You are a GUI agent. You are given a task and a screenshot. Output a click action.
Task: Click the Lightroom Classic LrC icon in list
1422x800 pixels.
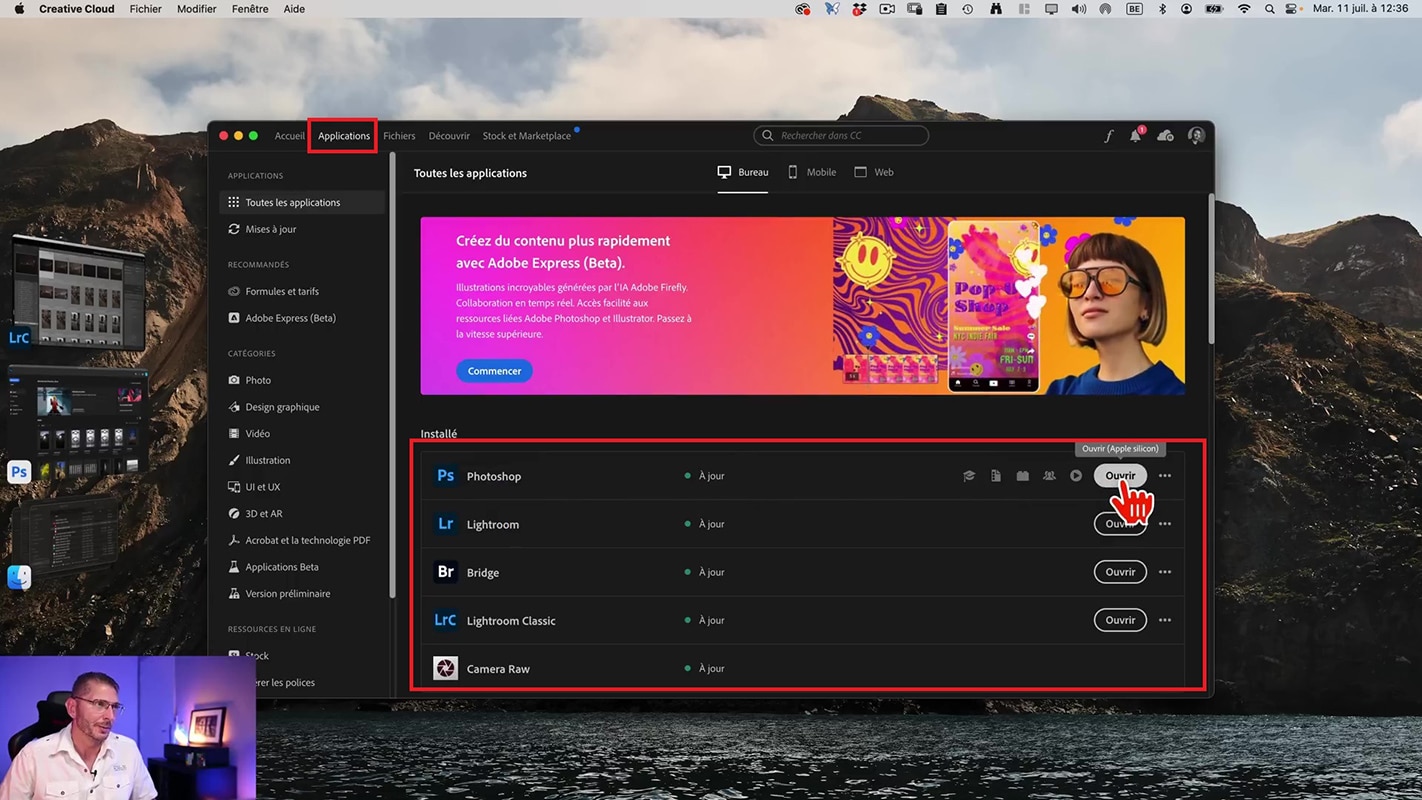(x=446, y=620)
